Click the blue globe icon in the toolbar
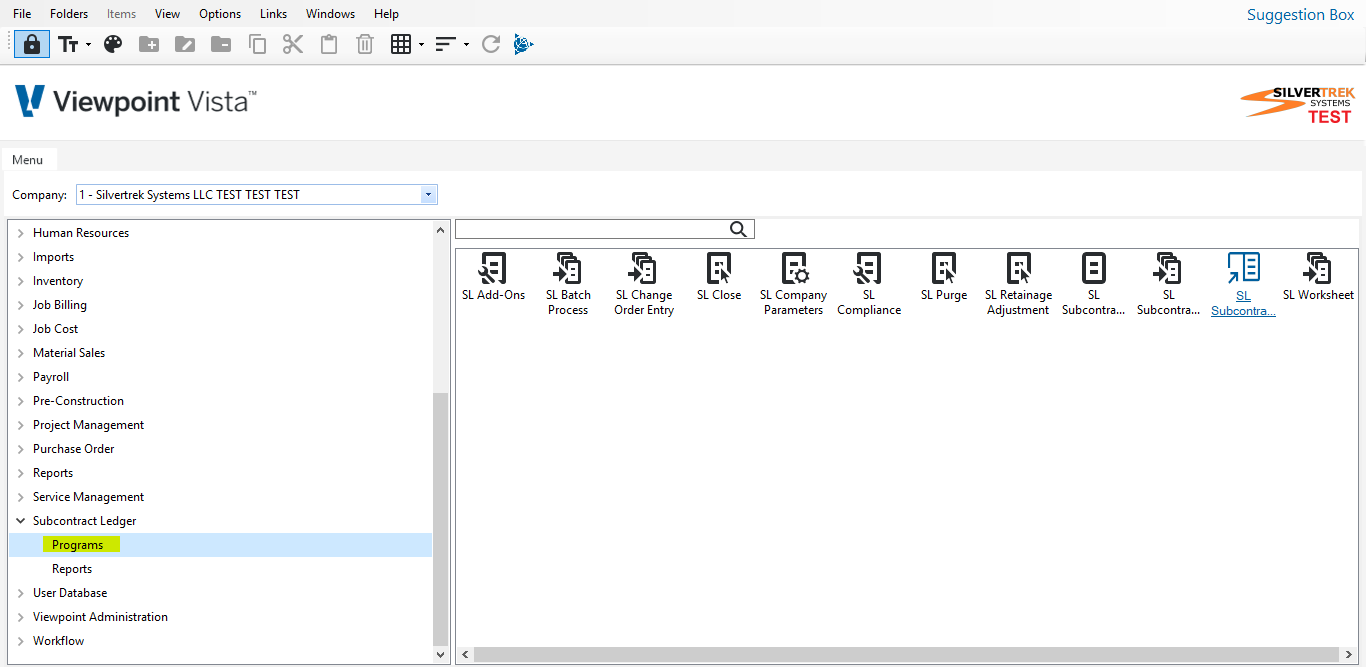The width and height of the screenshot is (1366, 667). (524, 44)
